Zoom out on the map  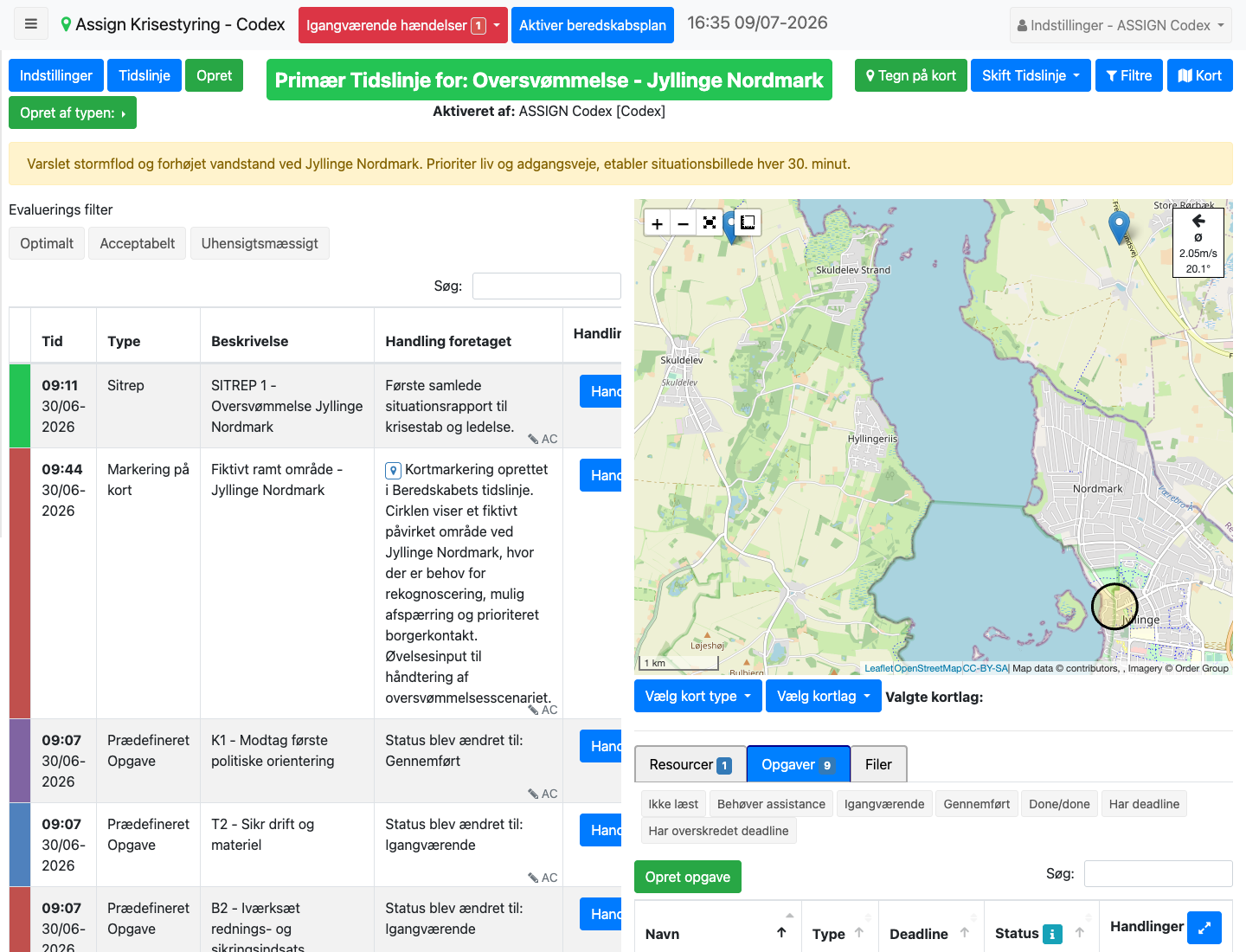click(684, 223)
